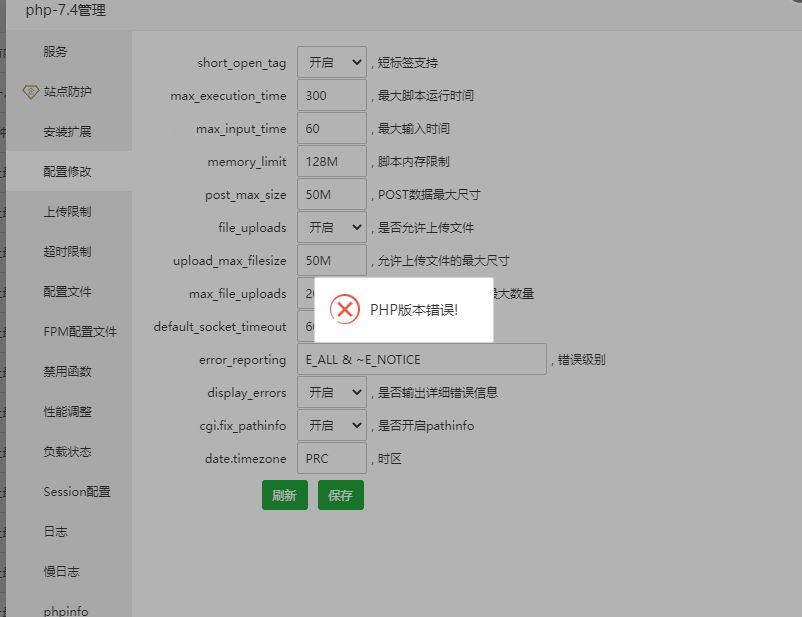
Task: Open the 服务 tab
Action: click(x=55, y=52)
